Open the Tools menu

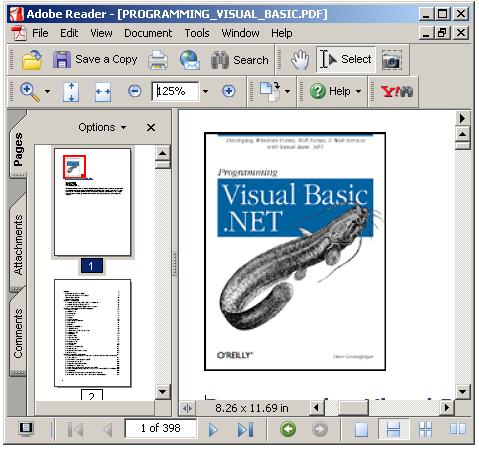pyautogui.click(x=197, y=33)
